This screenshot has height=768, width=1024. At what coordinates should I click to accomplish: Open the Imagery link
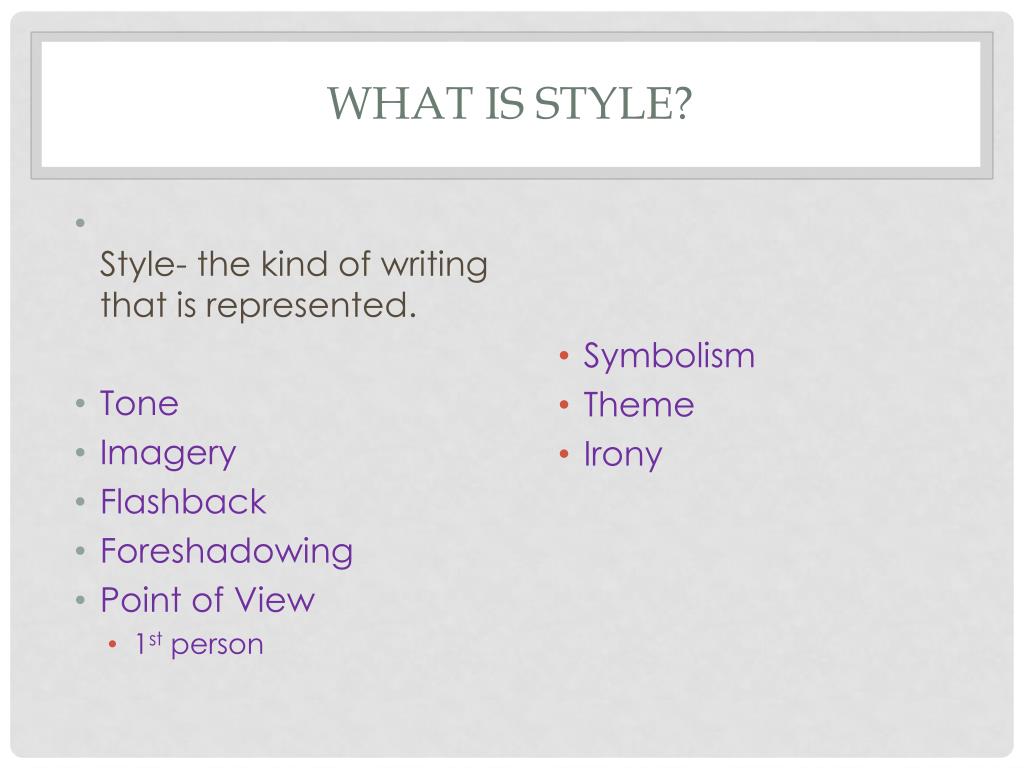tap(168, 453)
